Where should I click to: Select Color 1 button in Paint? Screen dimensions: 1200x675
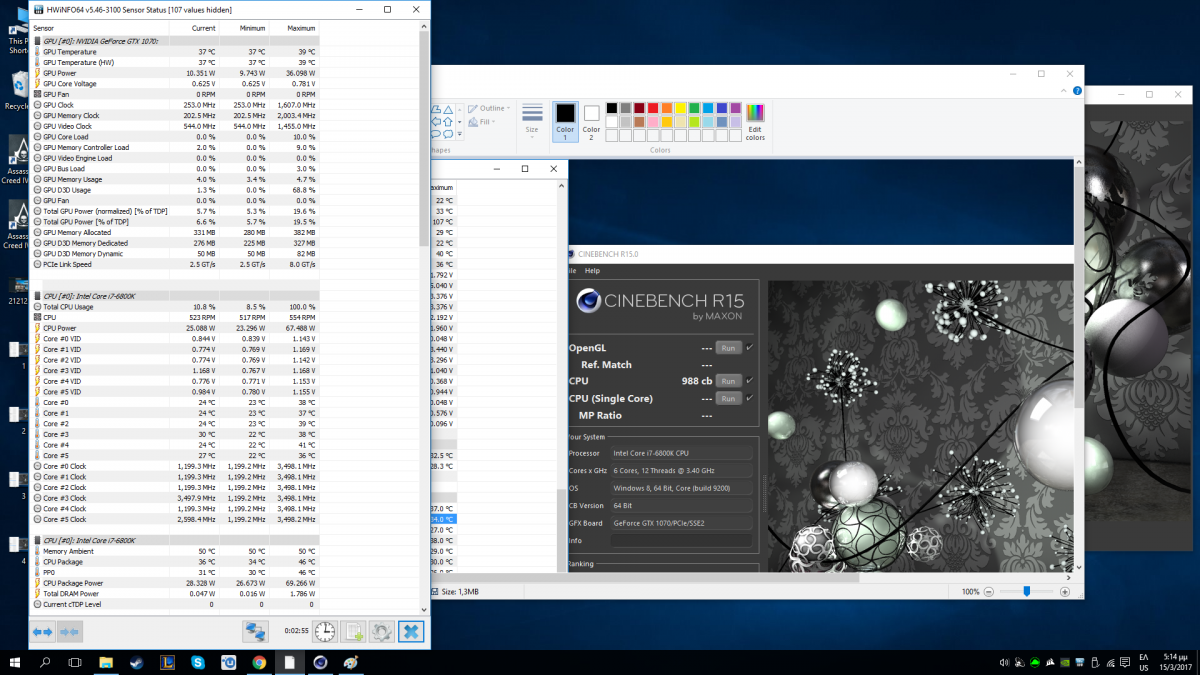tap(565, 120)
